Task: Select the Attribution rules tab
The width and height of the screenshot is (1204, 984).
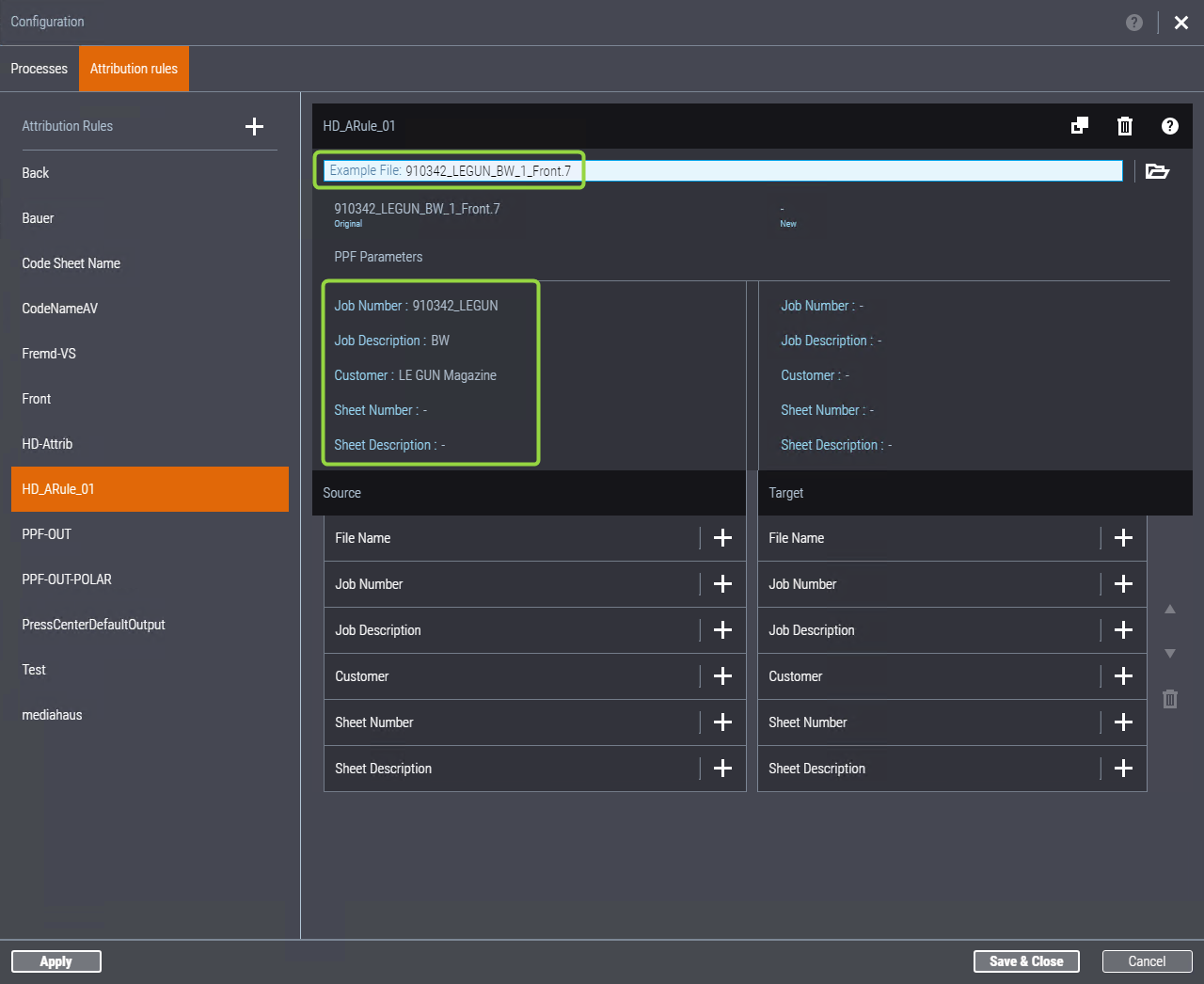Action: pos(134,69)
